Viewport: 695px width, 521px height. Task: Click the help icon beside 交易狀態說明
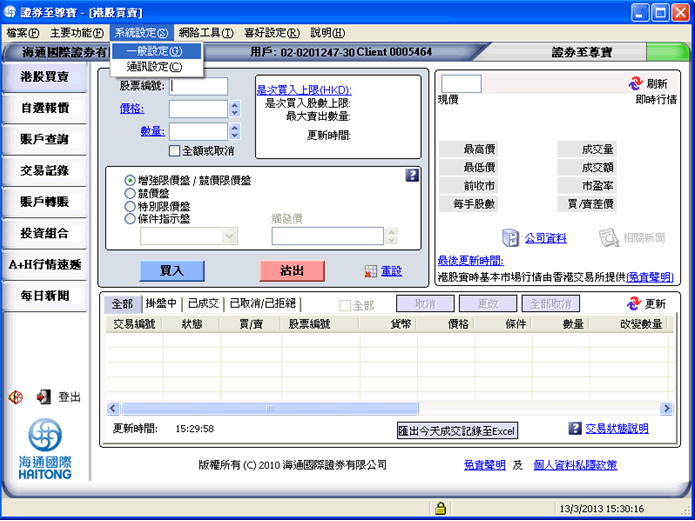click(x=574, y=428)
